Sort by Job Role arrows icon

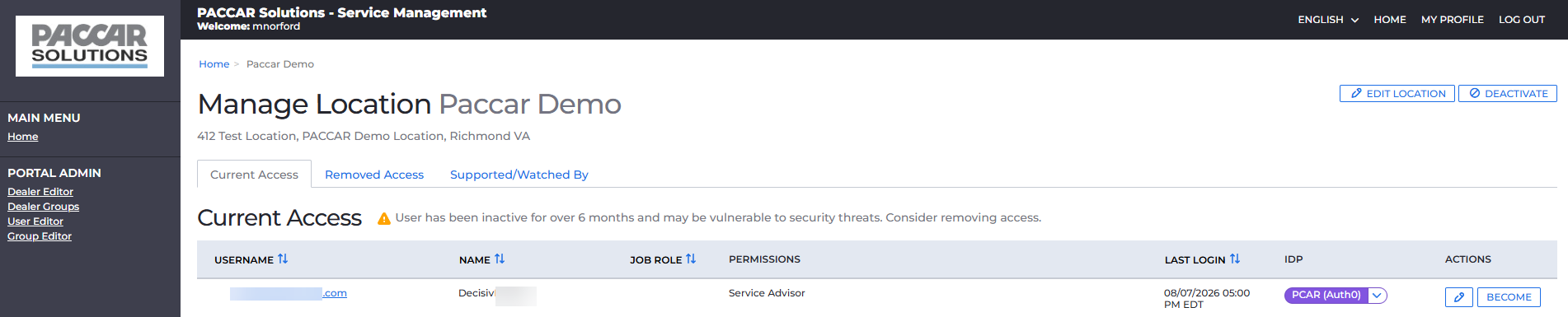pos(691,259)
